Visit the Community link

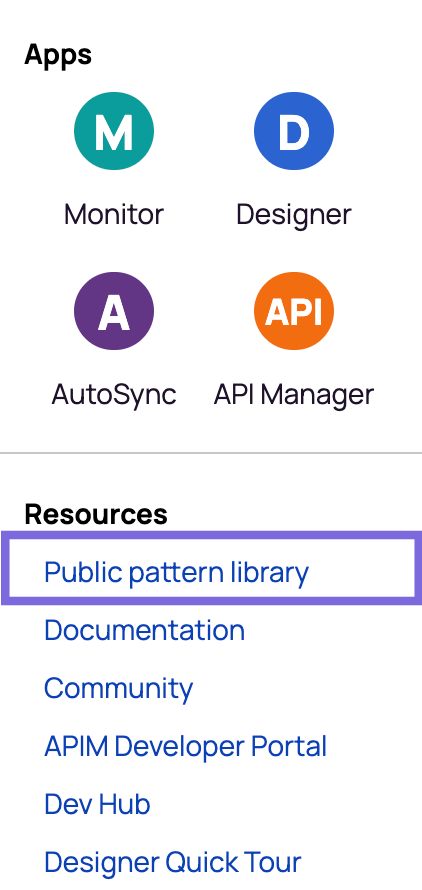tap(119, 689)
